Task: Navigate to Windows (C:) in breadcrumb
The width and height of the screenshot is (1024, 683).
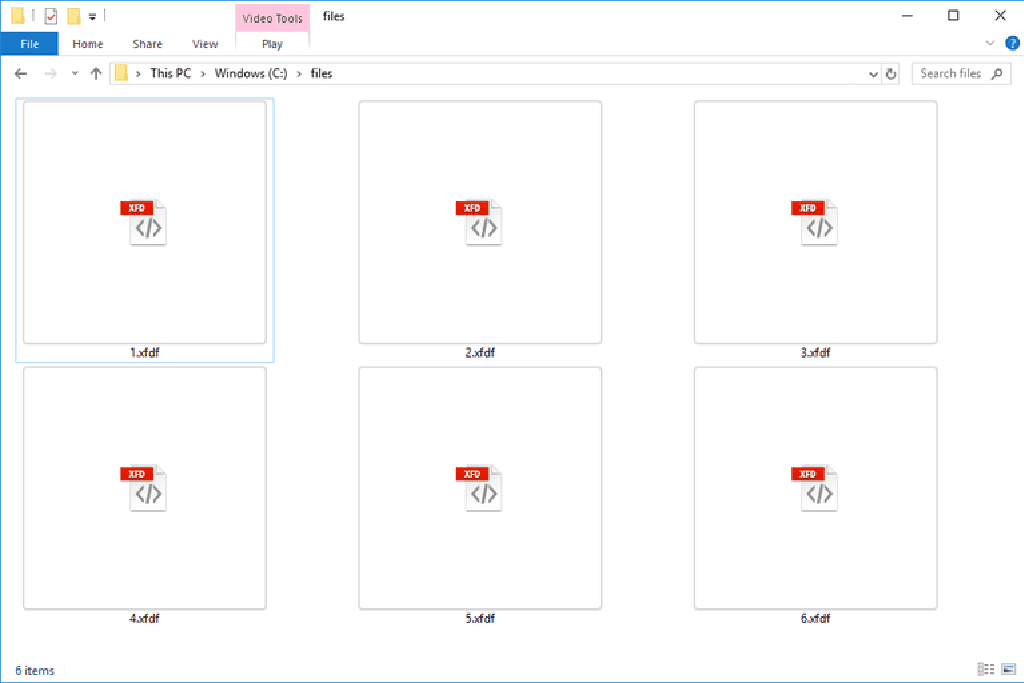Action: click(251, 74)
